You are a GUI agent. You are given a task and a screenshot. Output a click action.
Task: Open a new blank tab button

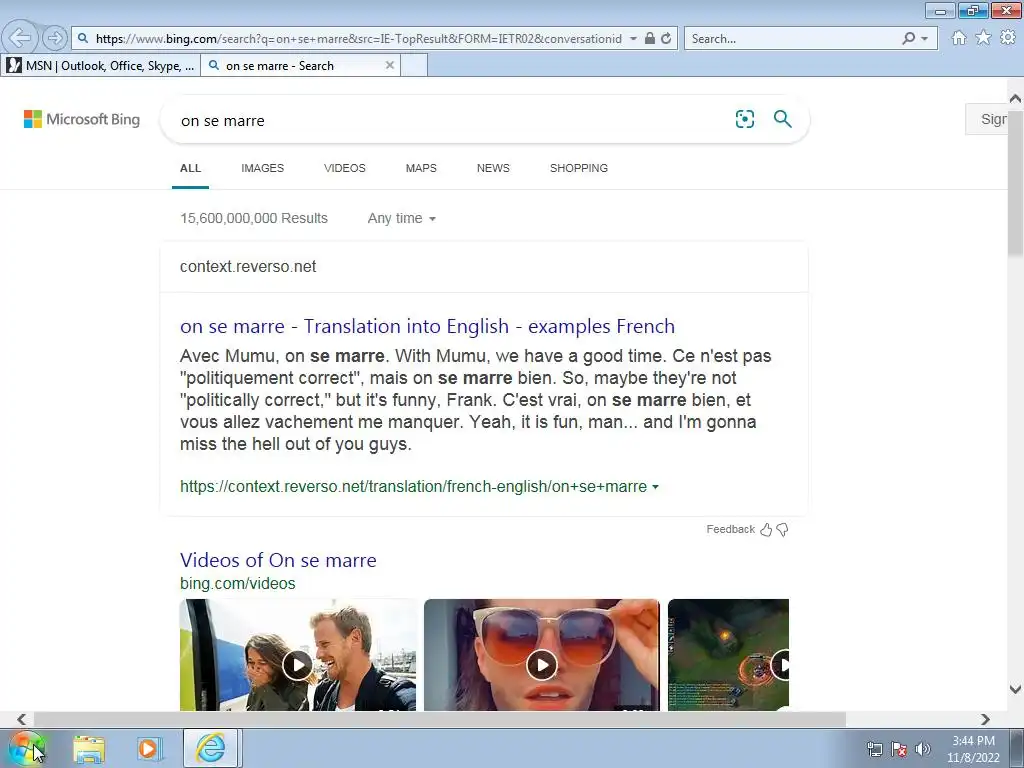pos(414,65)
